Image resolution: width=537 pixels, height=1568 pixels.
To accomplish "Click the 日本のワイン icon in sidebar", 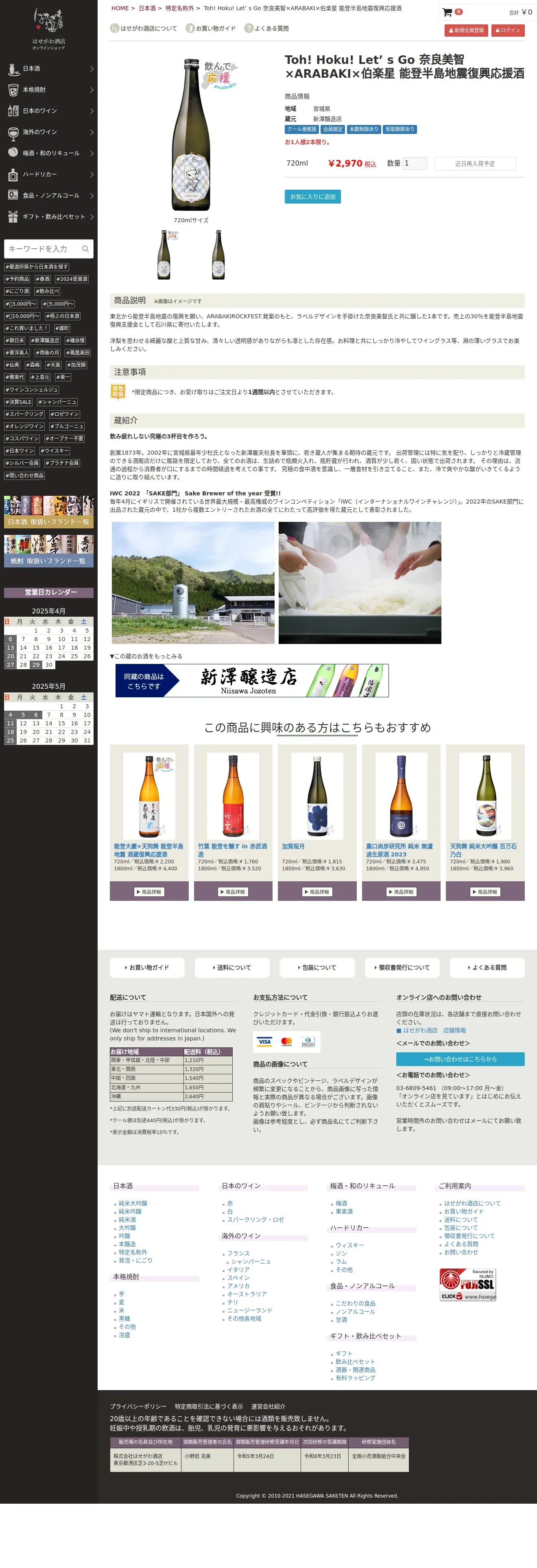I will tap(13, 111).
